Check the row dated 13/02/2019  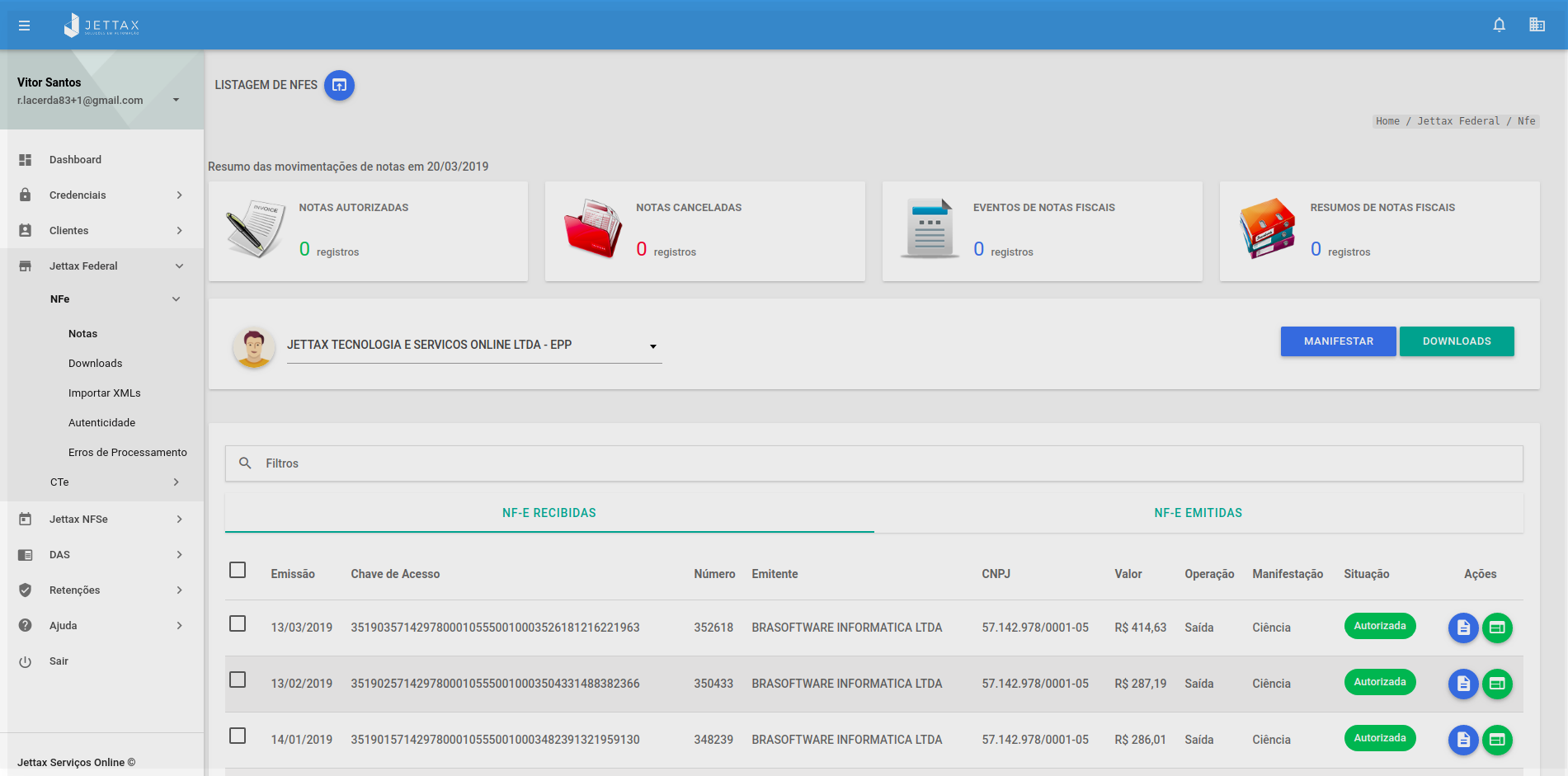(238, 680)
